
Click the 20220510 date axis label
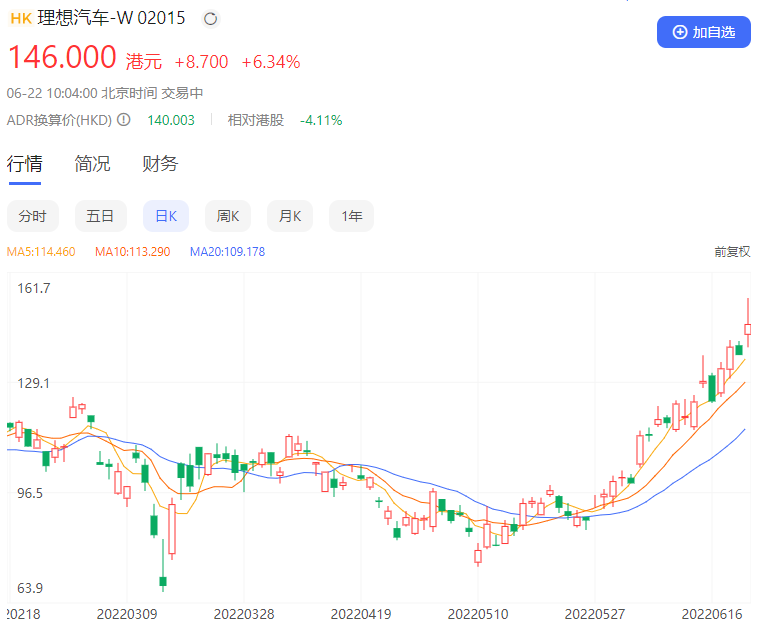pos(478,614)
